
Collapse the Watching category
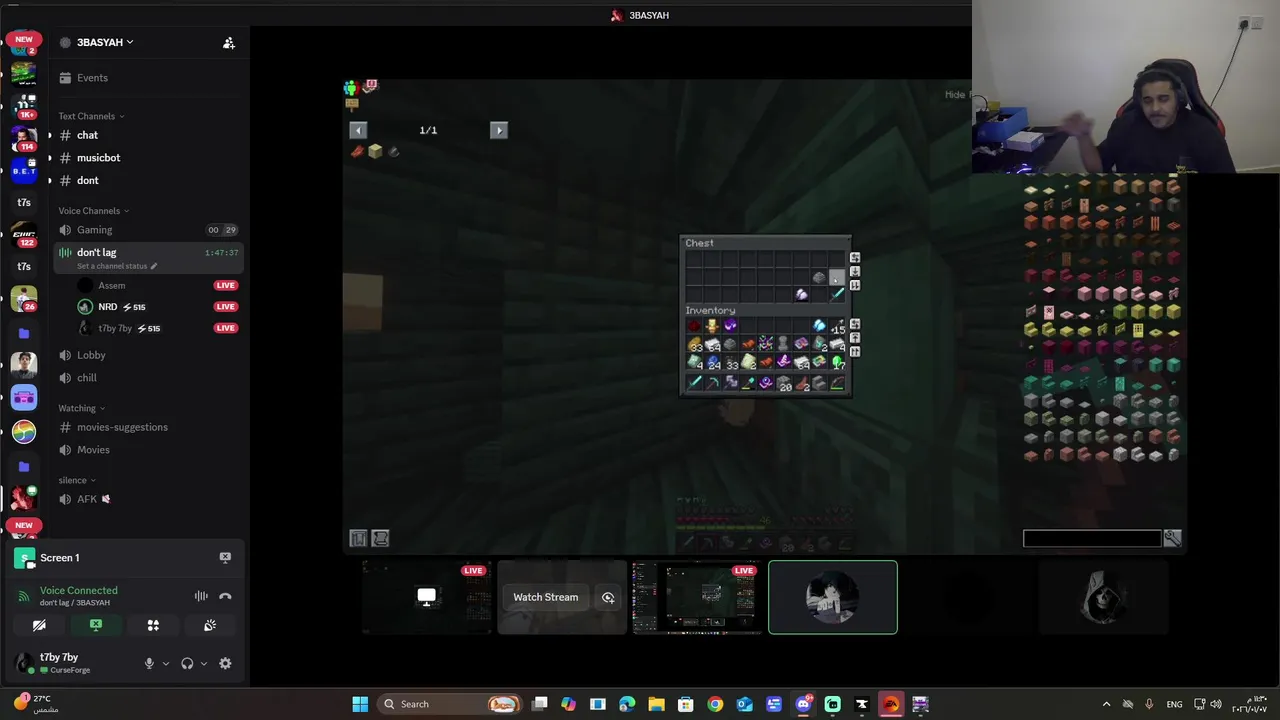81,408
